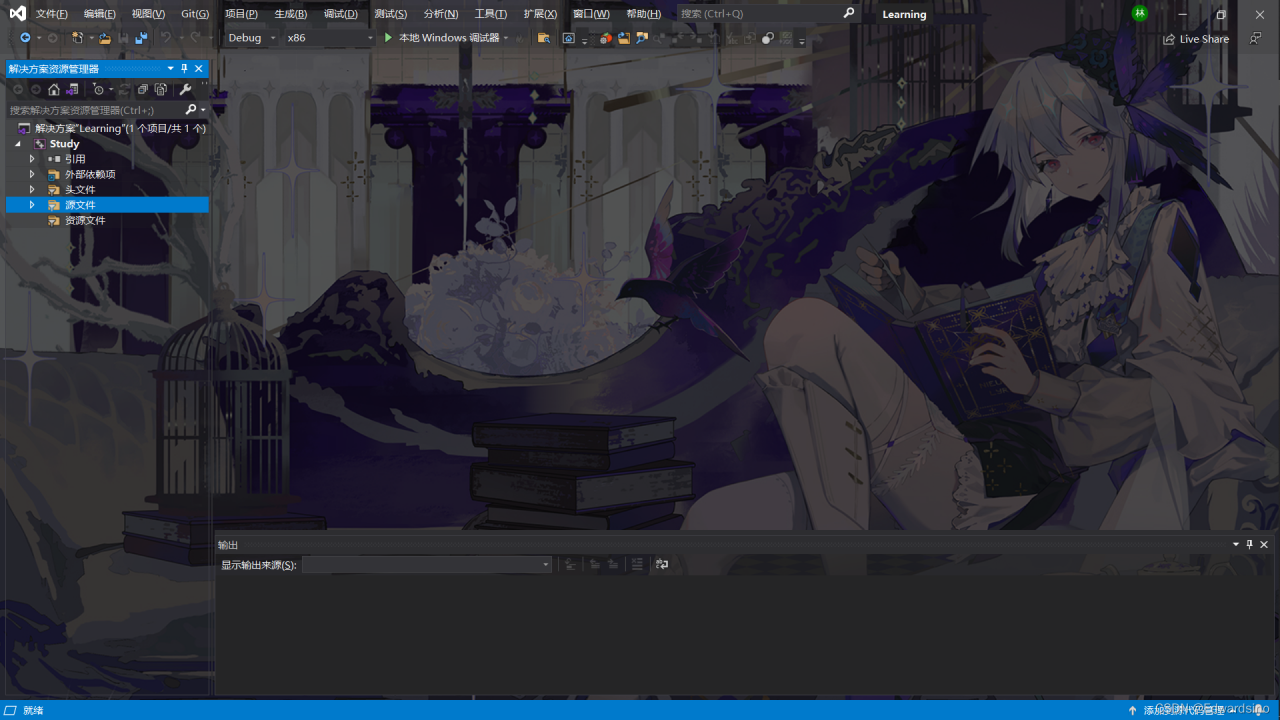Viewport: 1280px width, 720px height.
Task: Click the save all files icon
Action: [141, 38]
